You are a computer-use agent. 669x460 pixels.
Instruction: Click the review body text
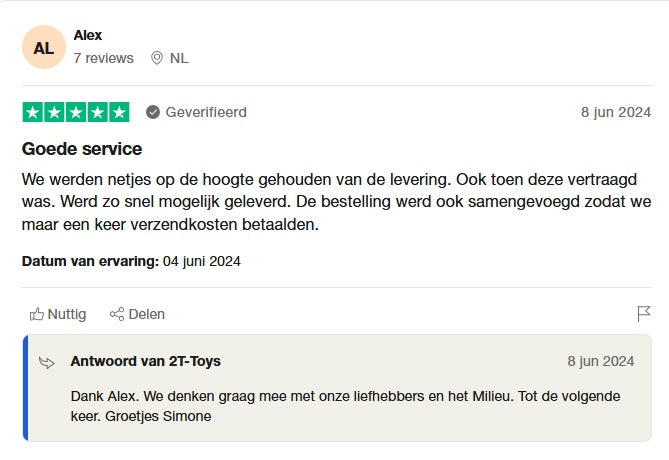[336, 203]
